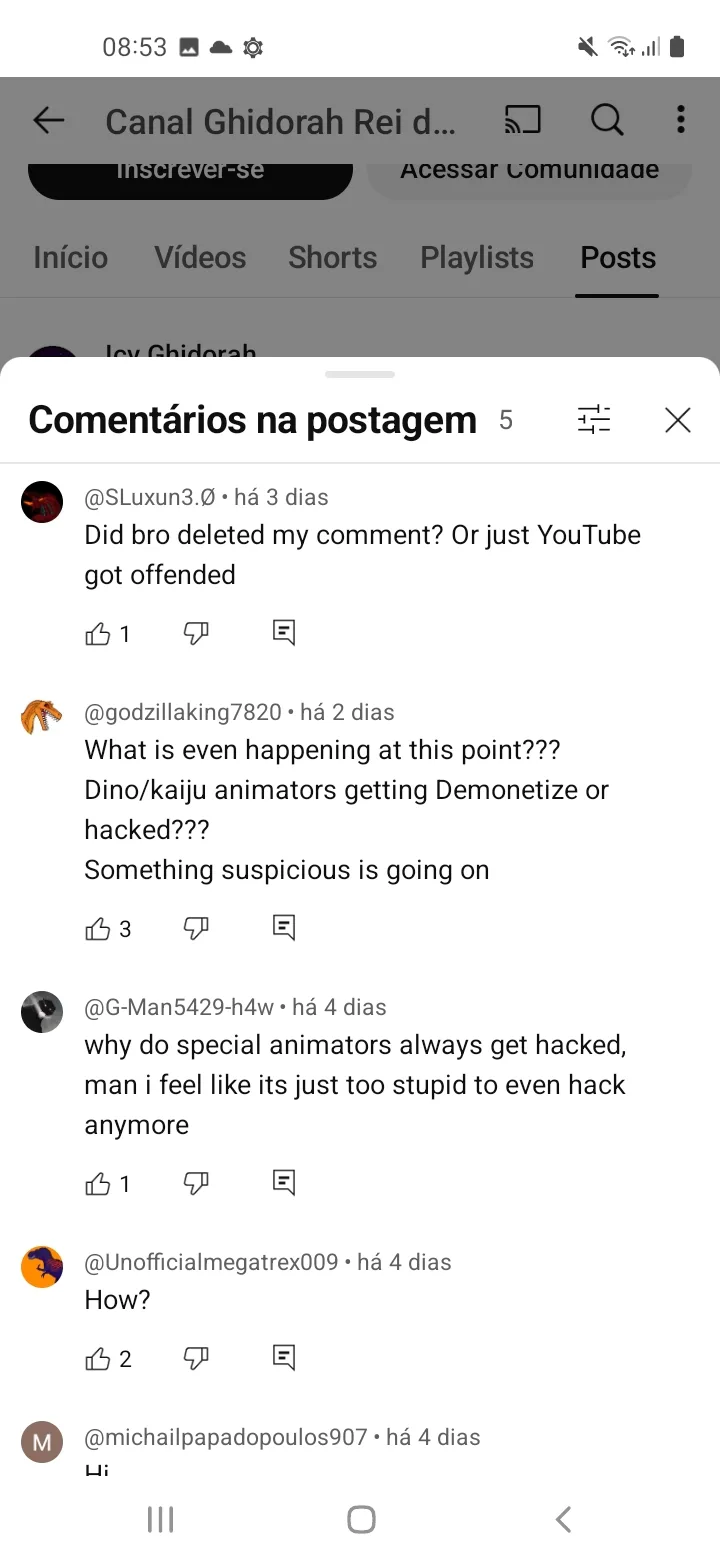Reply to the @G-Man5429-h4w comment
720x1560 pixels.
(284, 1183)
